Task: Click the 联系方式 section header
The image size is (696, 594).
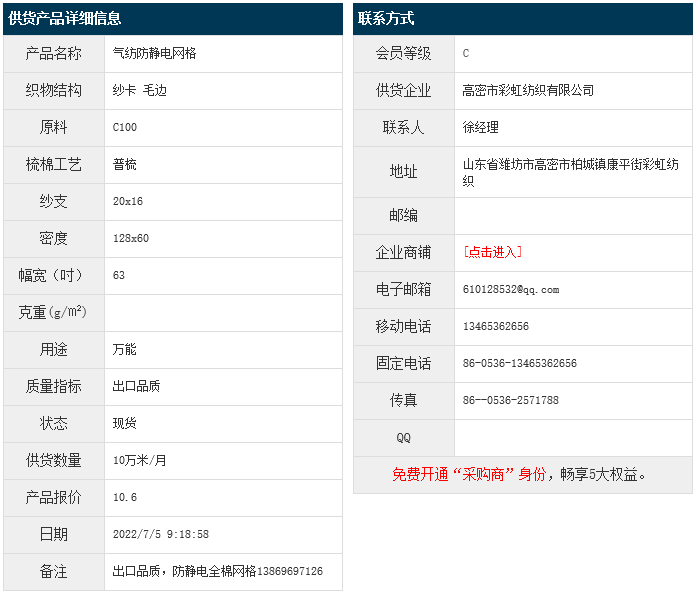Action: coord(386,18)
